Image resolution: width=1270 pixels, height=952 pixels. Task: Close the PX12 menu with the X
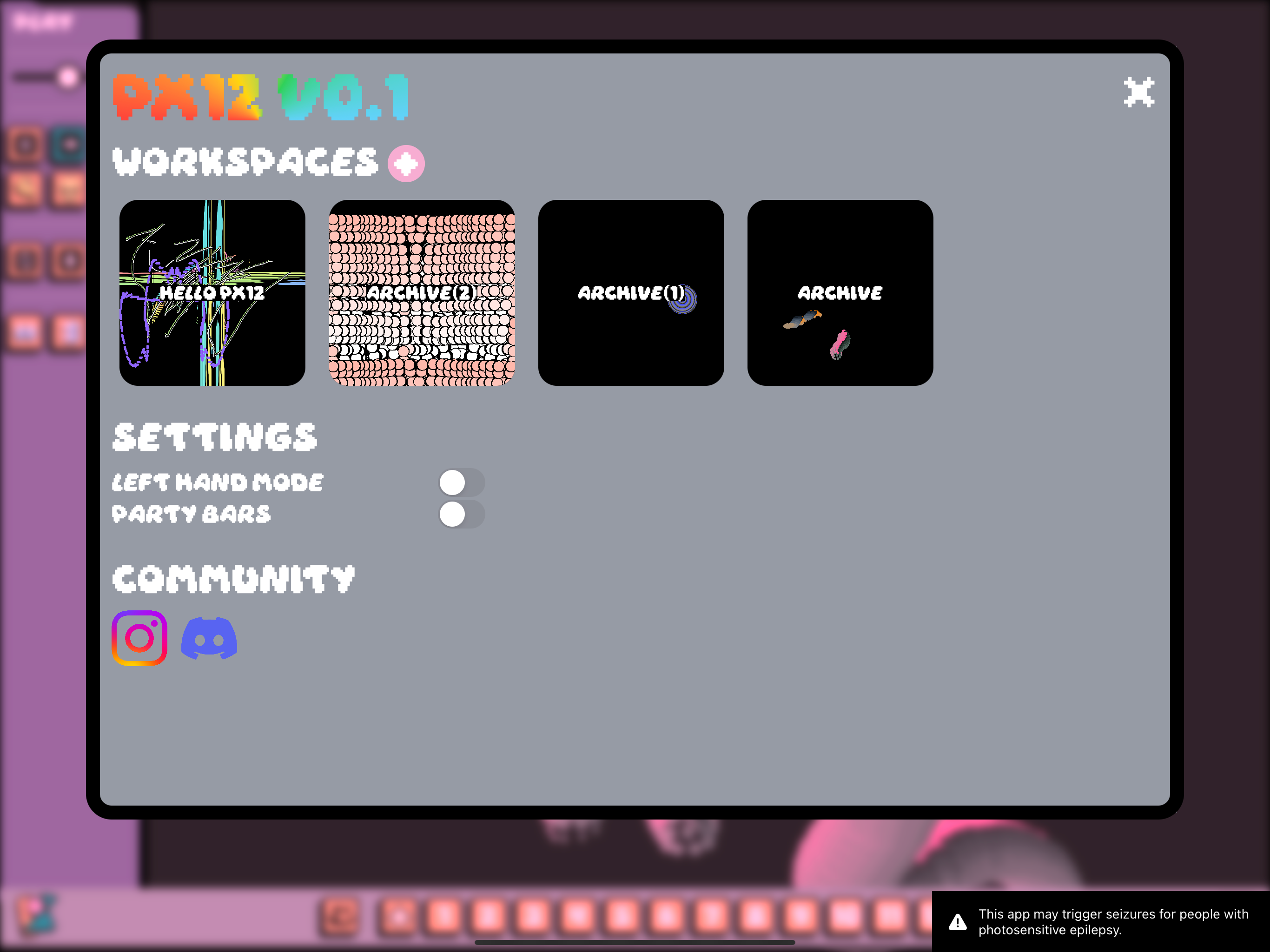coord(1138,93)
